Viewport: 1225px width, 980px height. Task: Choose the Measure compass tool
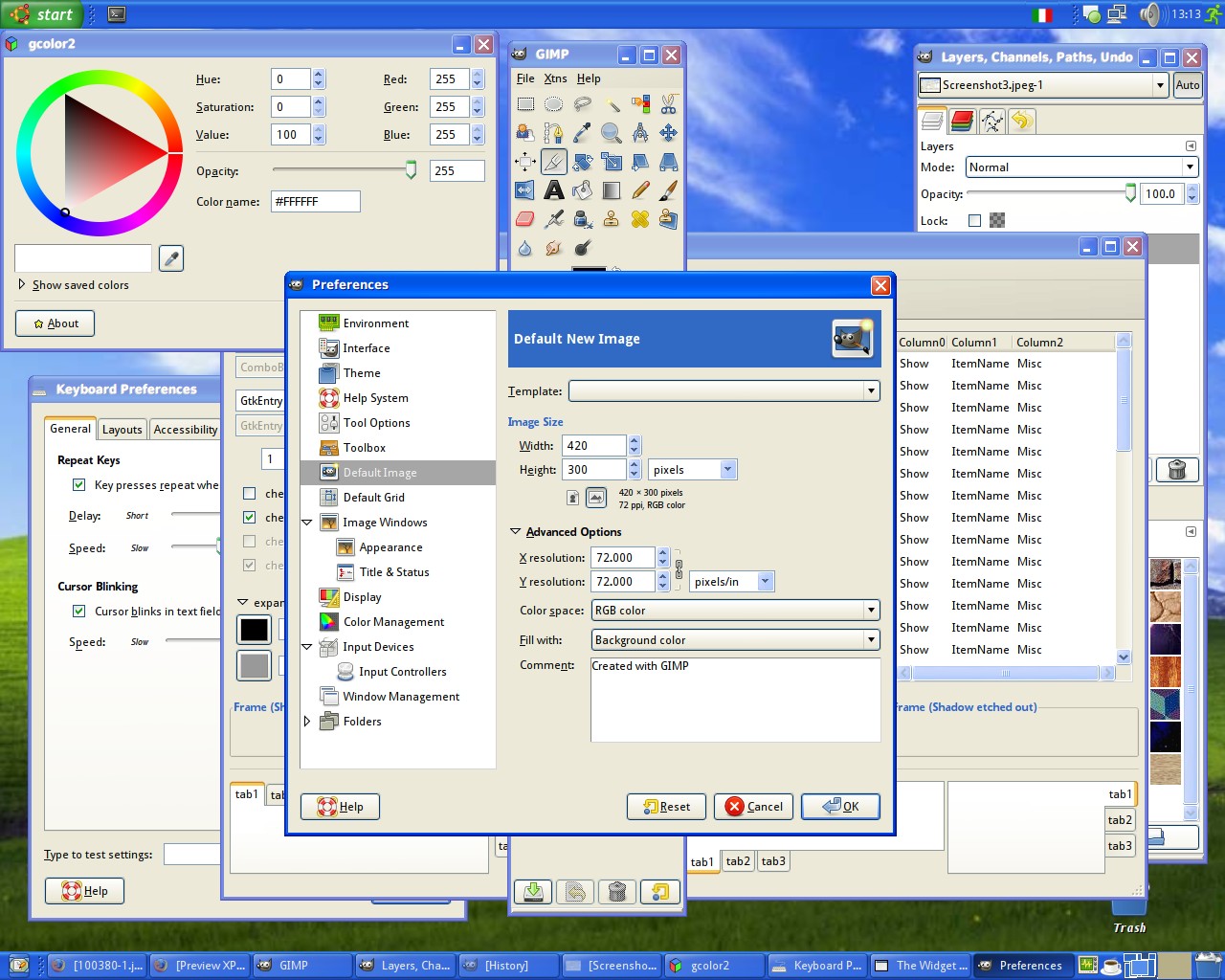[x=640, y=133]
